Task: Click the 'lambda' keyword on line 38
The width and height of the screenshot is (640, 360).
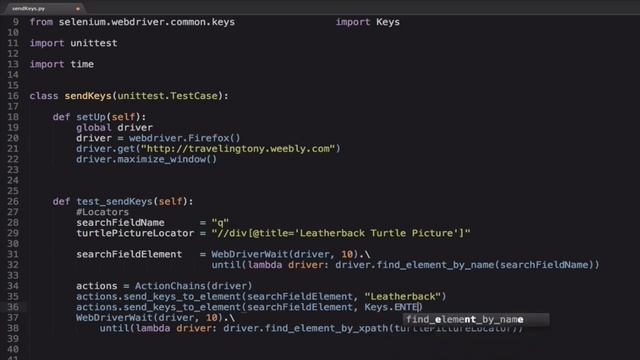Action: coord(153,329)
